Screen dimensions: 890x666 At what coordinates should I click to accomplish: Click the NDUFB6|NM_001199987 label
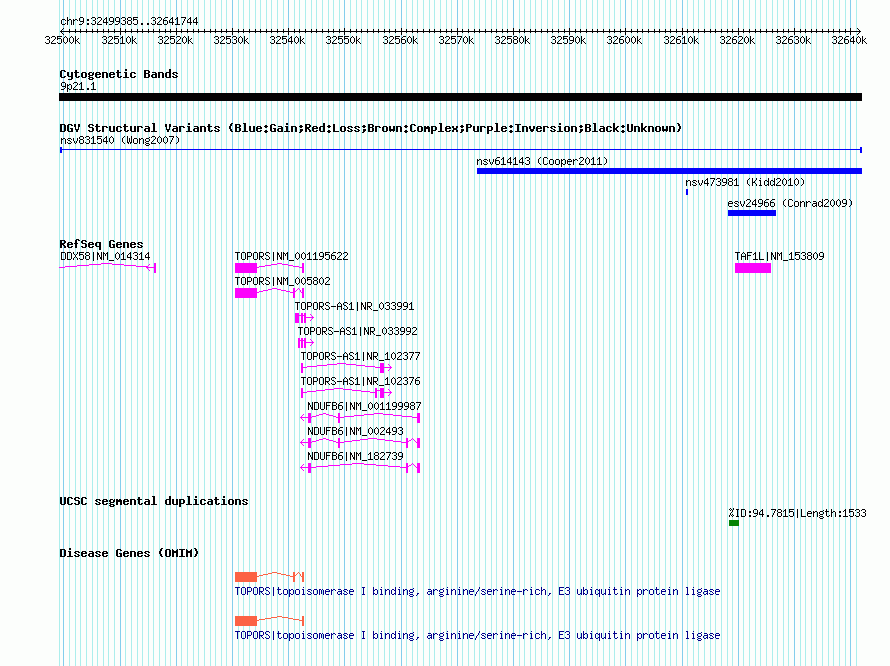(364, 406)
